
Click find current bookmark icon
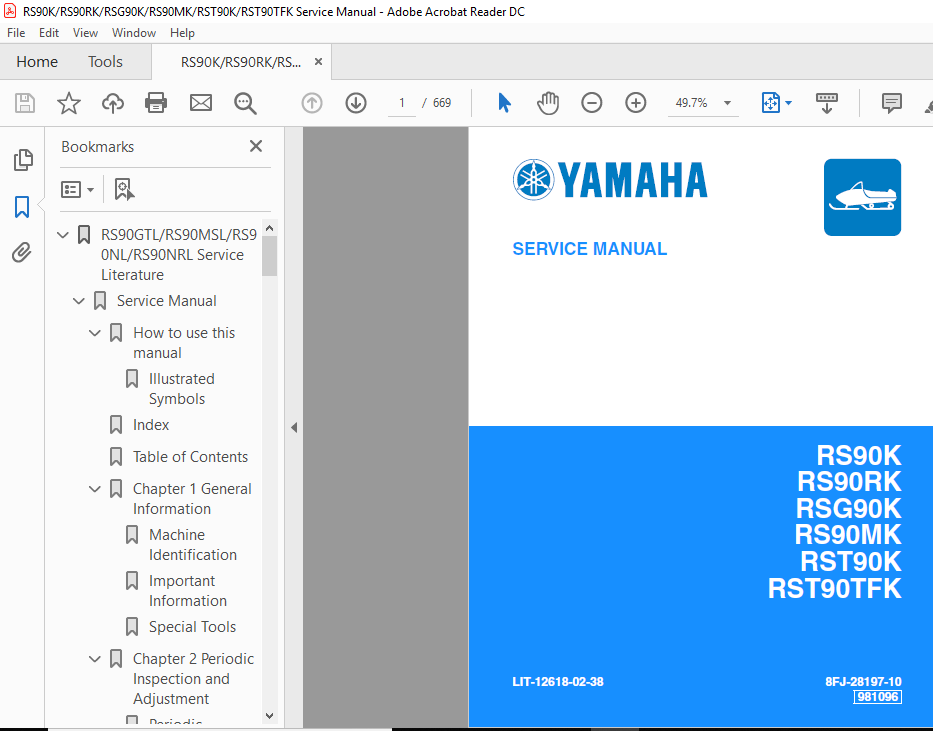click(x=124, y=189)
